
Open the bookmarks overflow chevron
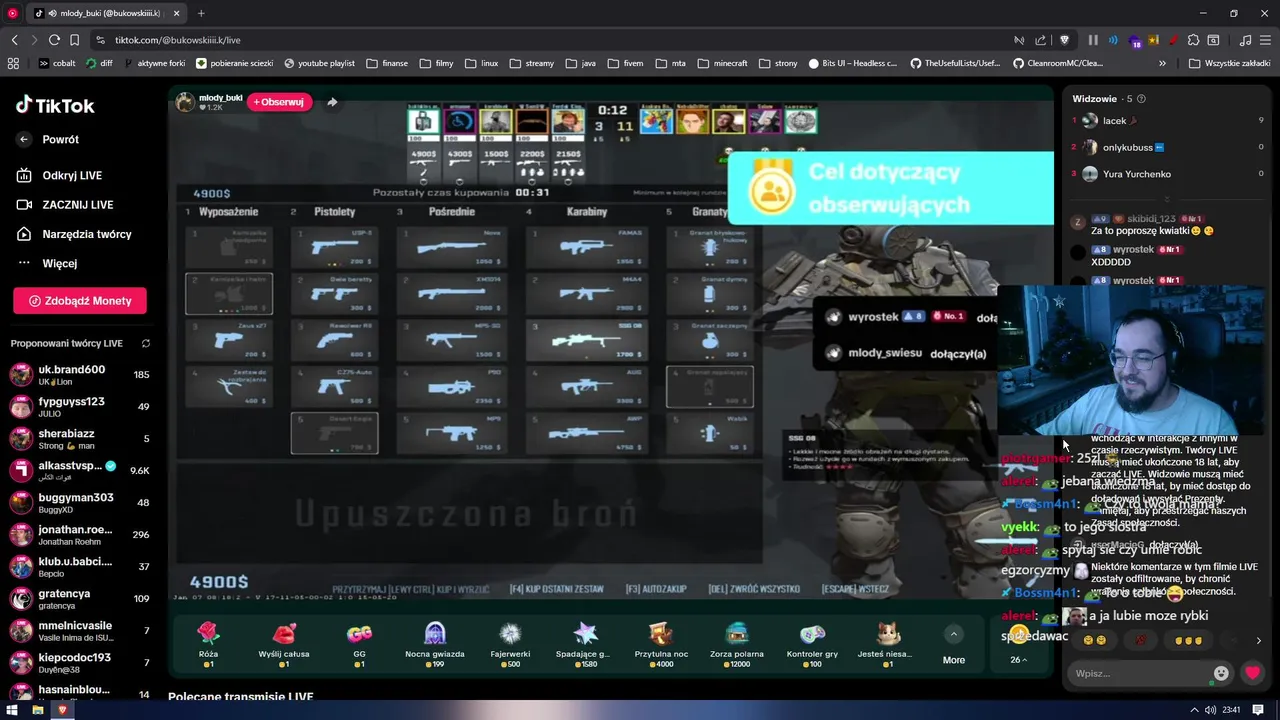(1162, 63)
